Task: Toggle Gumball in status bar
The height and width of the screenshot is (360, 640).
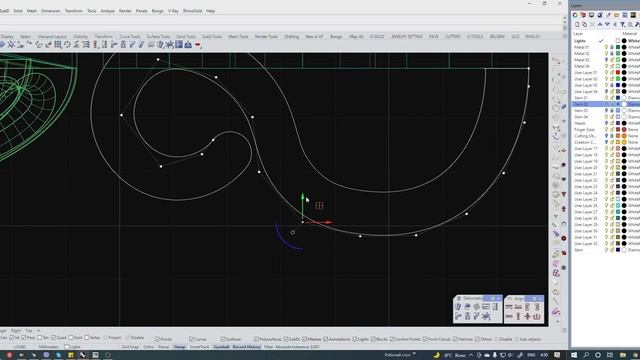Action: (x=222, y=347)
